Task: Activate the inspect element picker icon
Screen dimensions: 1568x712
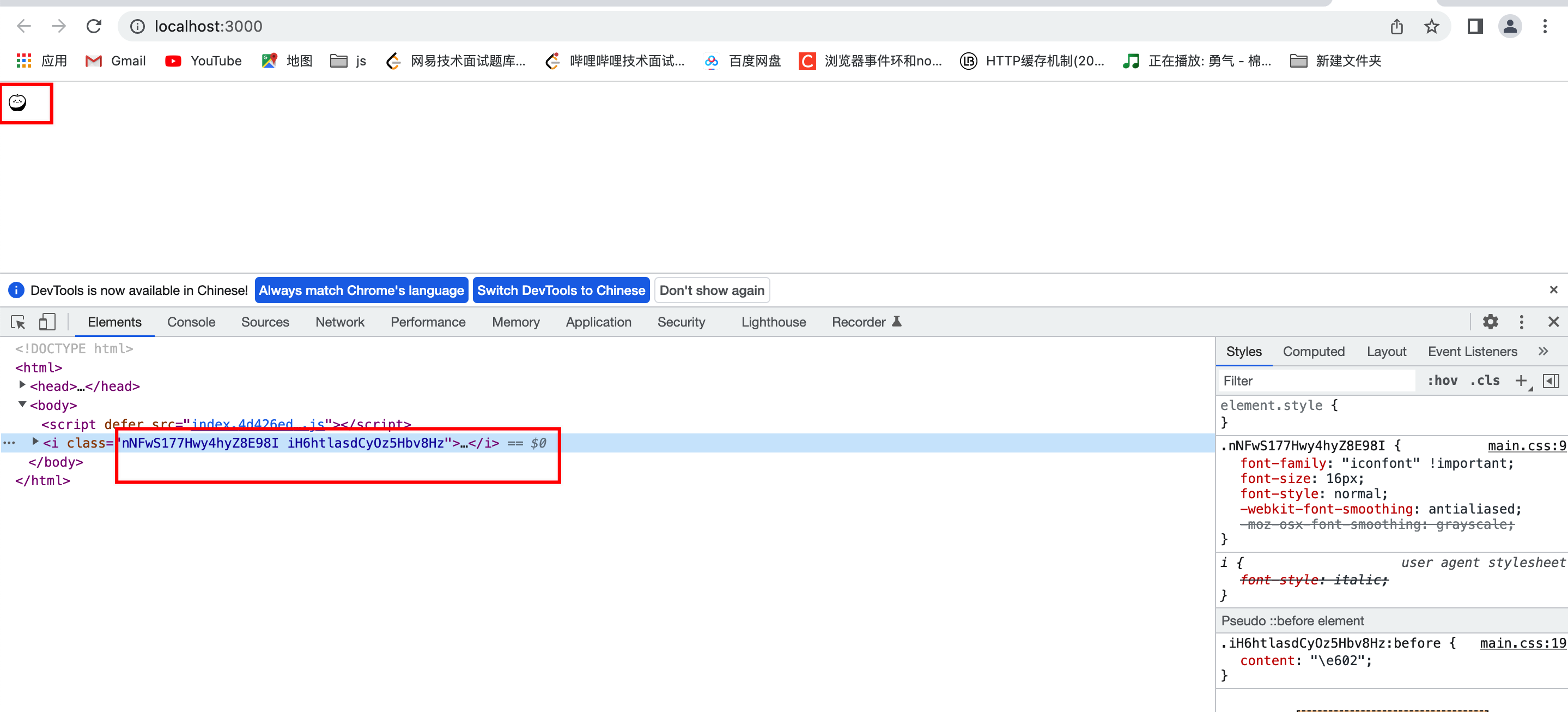Action: (19, 322)
